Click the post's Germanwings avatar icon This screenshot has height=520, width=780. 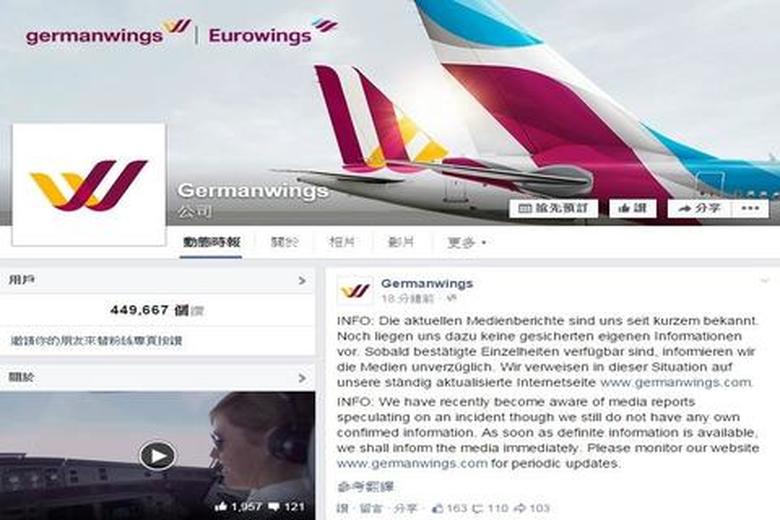tap(355, 290)
